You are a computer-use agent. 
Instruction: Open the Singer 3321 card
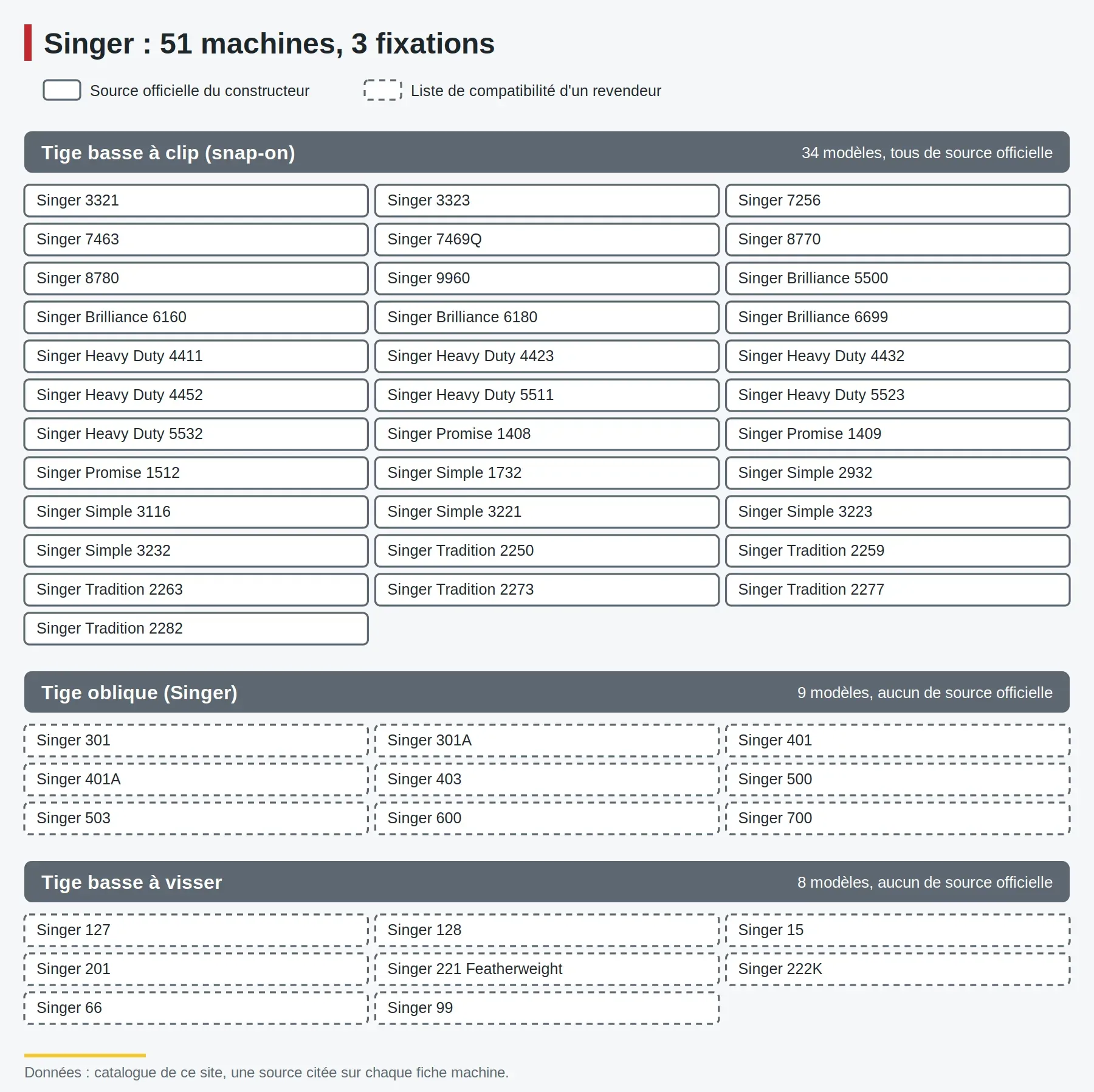point(196,201)
